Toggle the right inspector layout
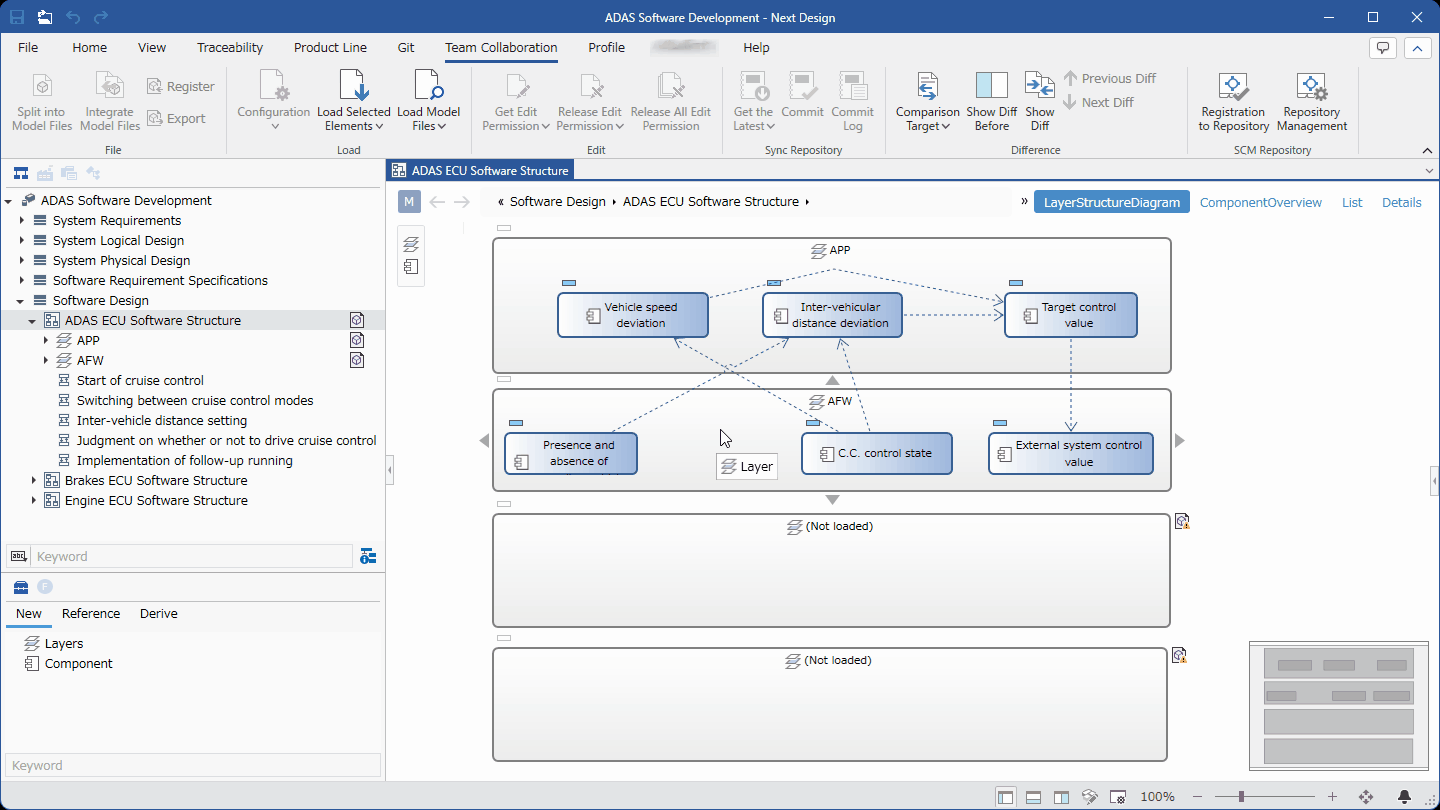Image resolution: width=1440 pixels, height=810 pixels. click(x=1061, y=797)
